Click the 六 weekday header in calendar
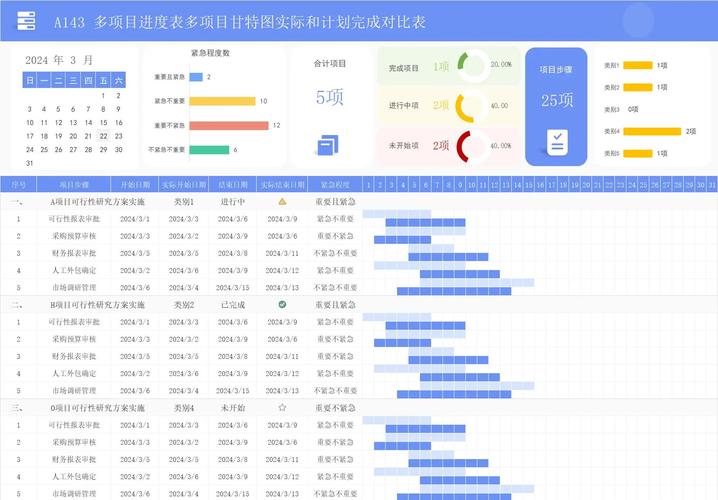 [x=119, y=81]
